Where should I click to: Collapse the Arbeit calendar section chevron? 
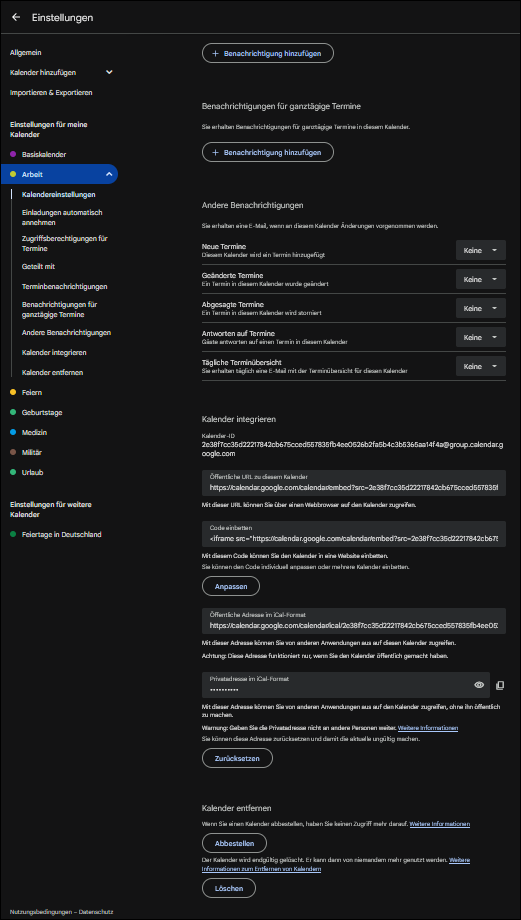(109, 174)
